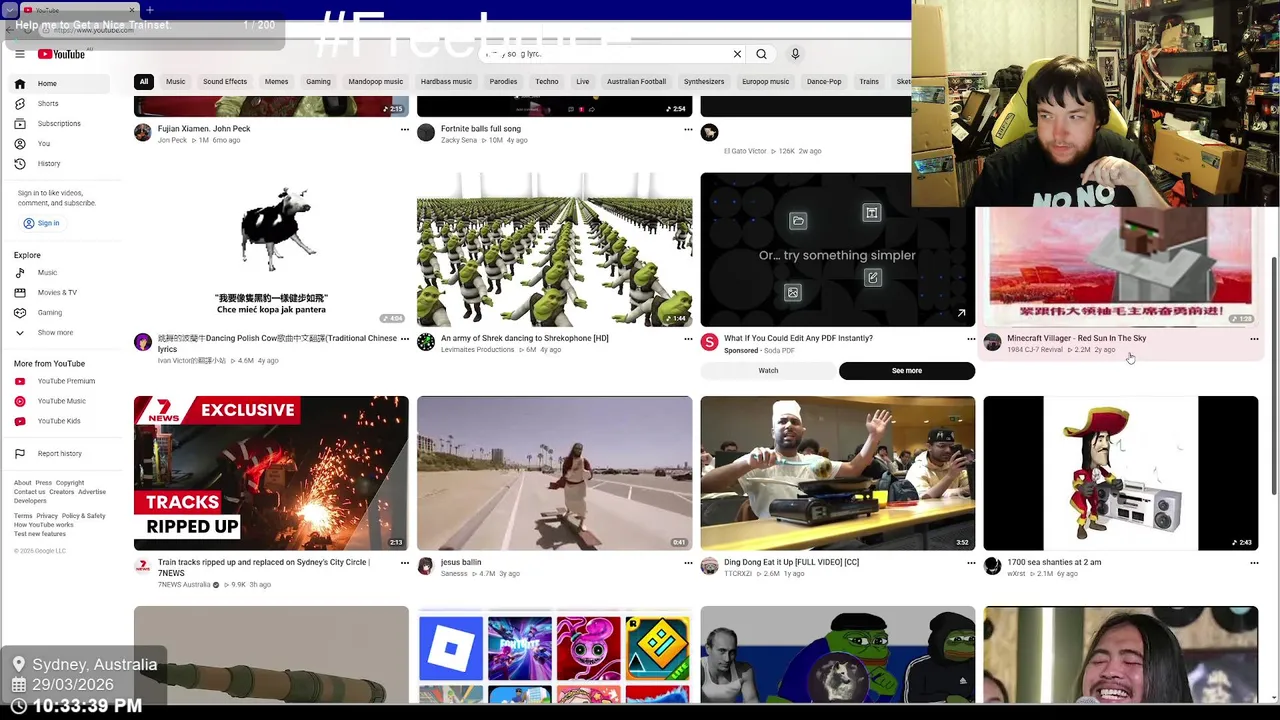Viewport: 1280px width, 720px height.
Task: Play the Shrek army dancing thumbnail
Action: (554, 250)
